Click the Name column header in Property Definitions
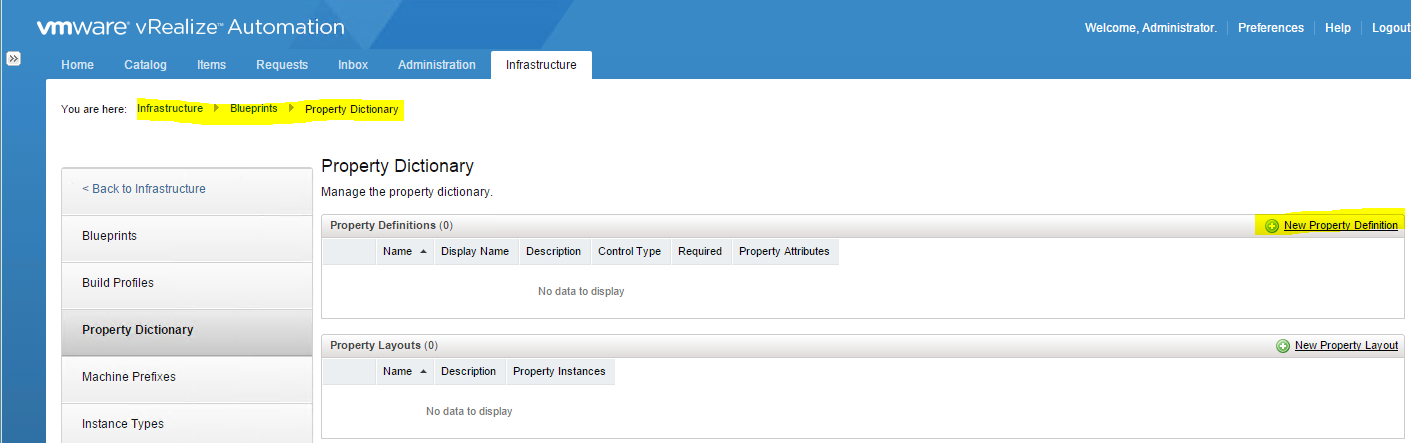The width and height of the screenshot is (1411, 443). pyautogui.click(x=405, y=251)
